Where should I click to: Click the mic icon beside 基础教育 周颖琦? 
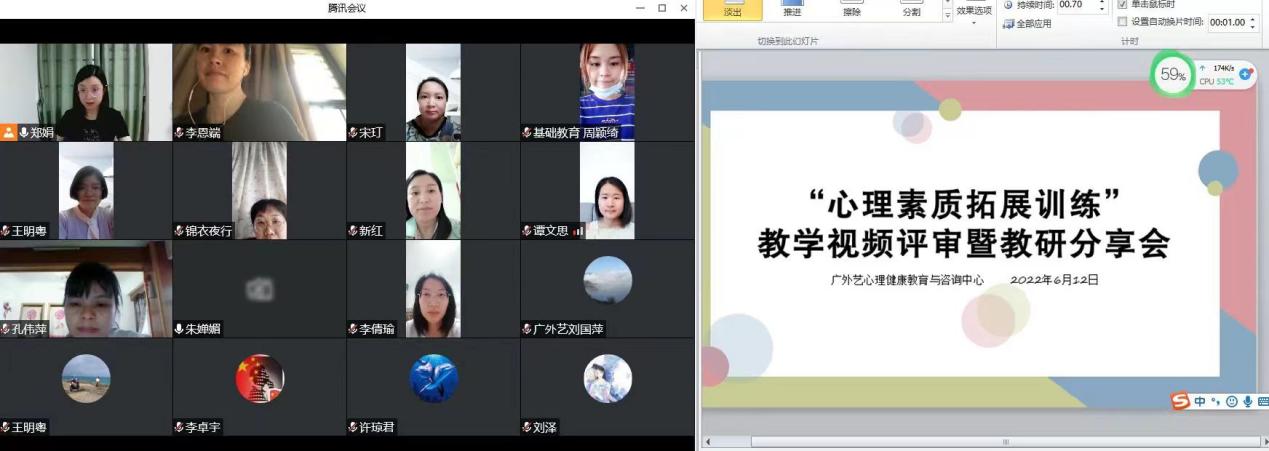(x=527, y=132)
